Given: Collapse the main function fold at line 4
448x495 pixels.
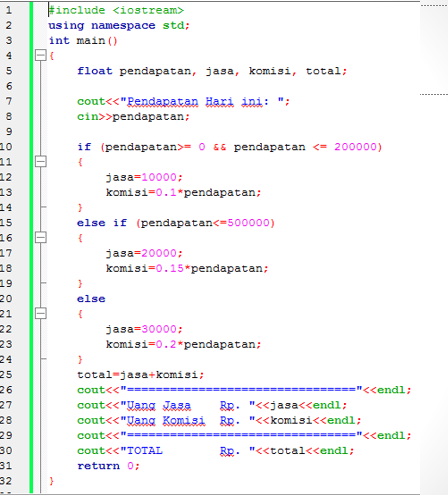Looking at the screenshot, I should tap(41, 55).
